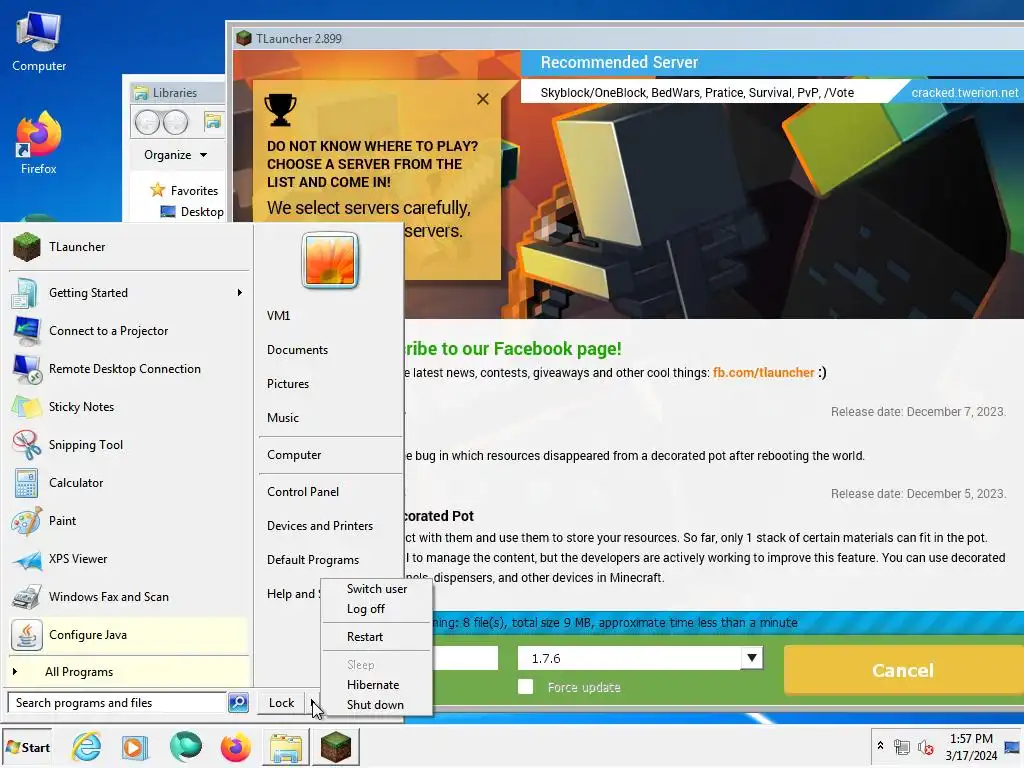
Task: Click the green round taskbar app icon
Action: click(185, 746)
